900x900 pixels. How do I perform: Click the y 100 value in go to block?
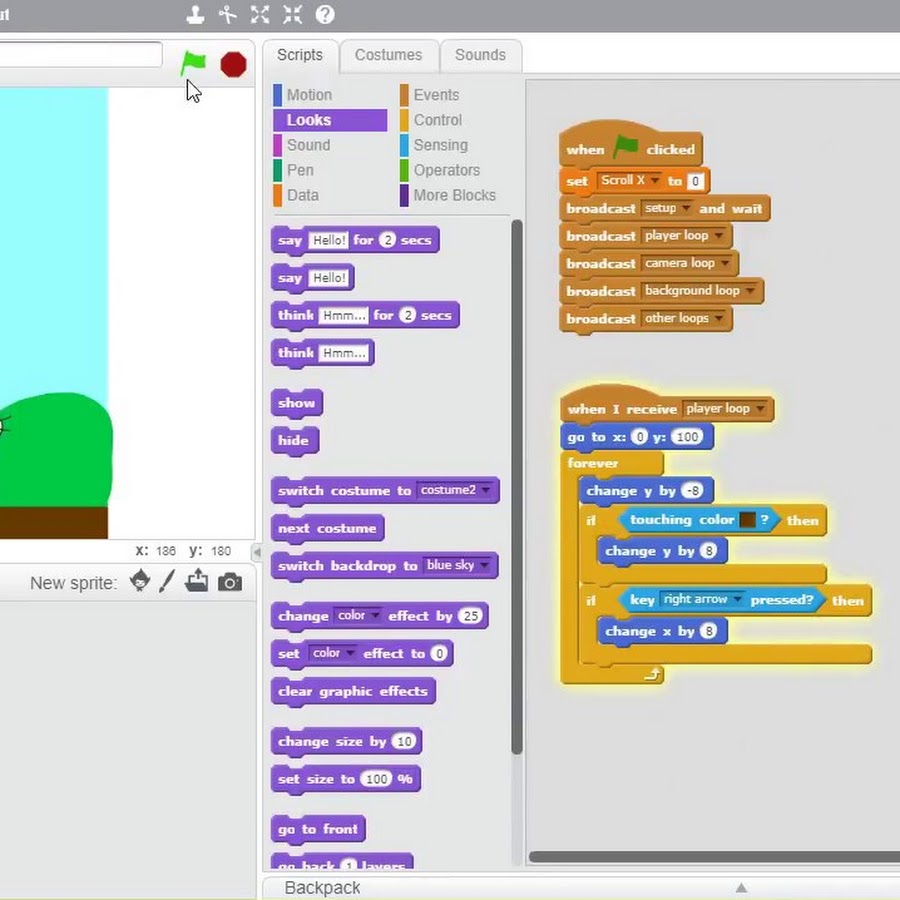tap(687, 437)
